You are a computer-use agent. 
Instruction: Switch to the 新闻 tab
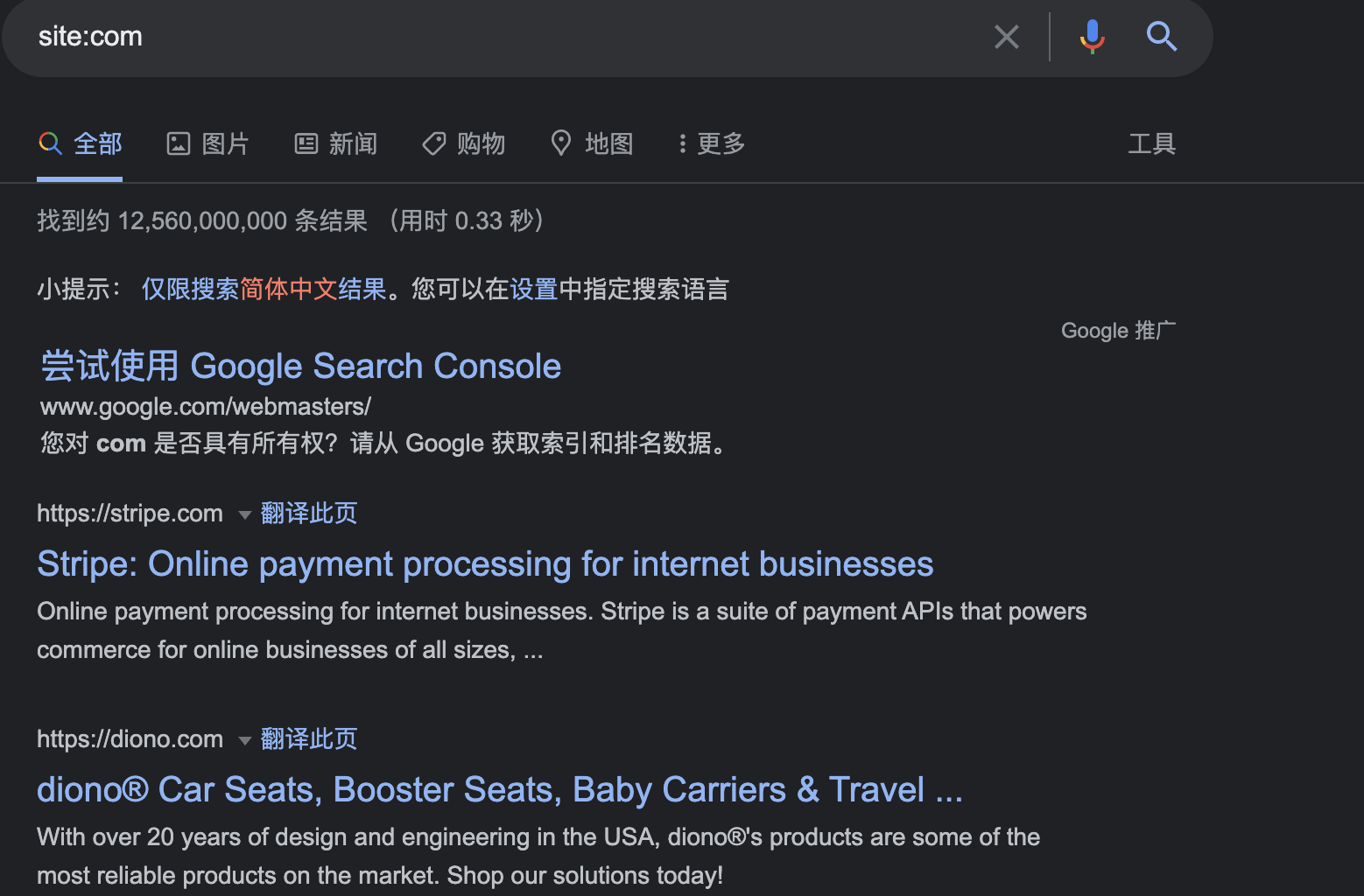point(336,143)
